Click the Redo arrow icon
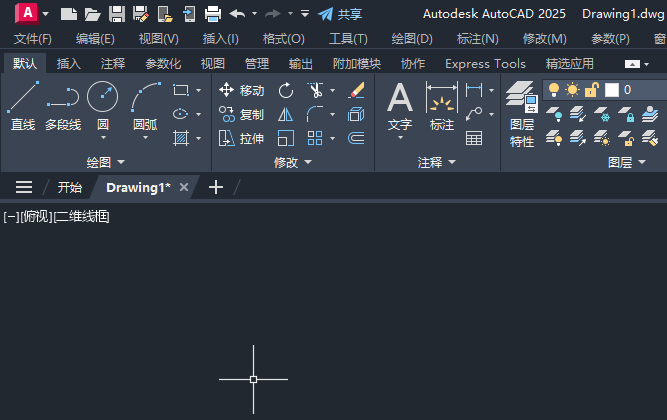Screen dimensions: 667x420 click(272, 14)
